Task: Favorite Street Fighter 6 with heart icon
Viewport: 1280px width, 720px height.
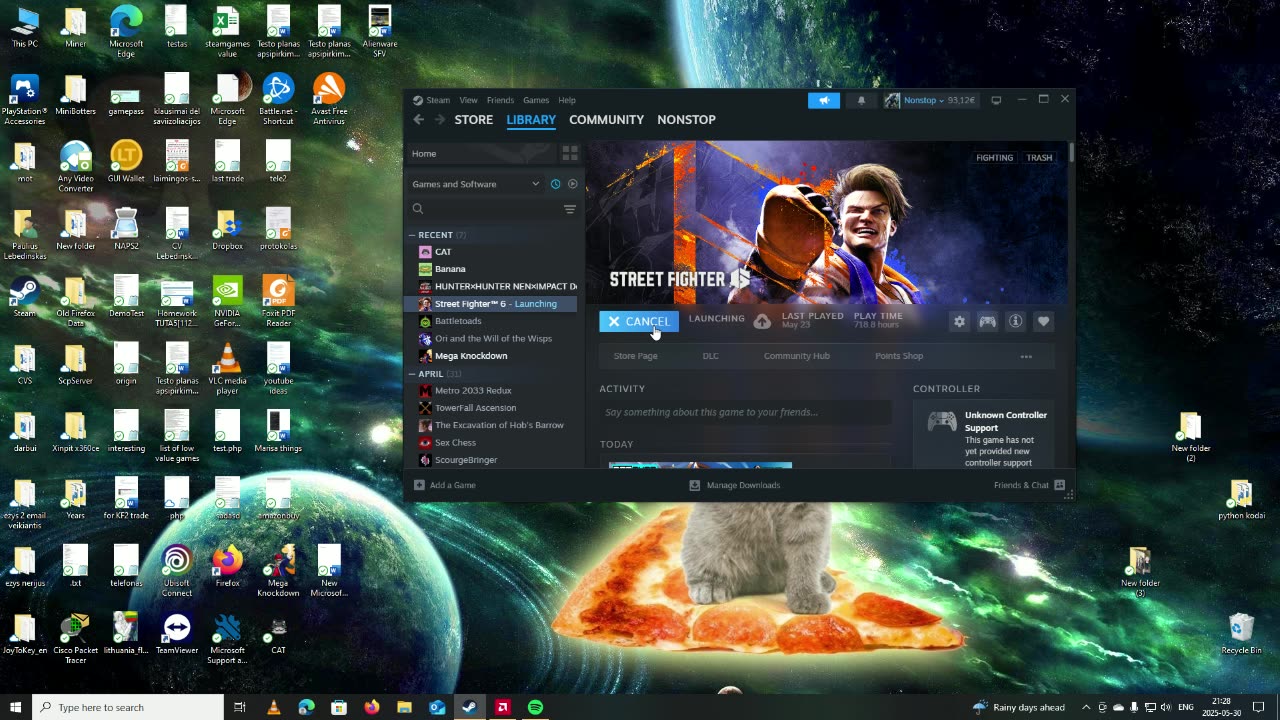Action: click(x=1043, y=321)
